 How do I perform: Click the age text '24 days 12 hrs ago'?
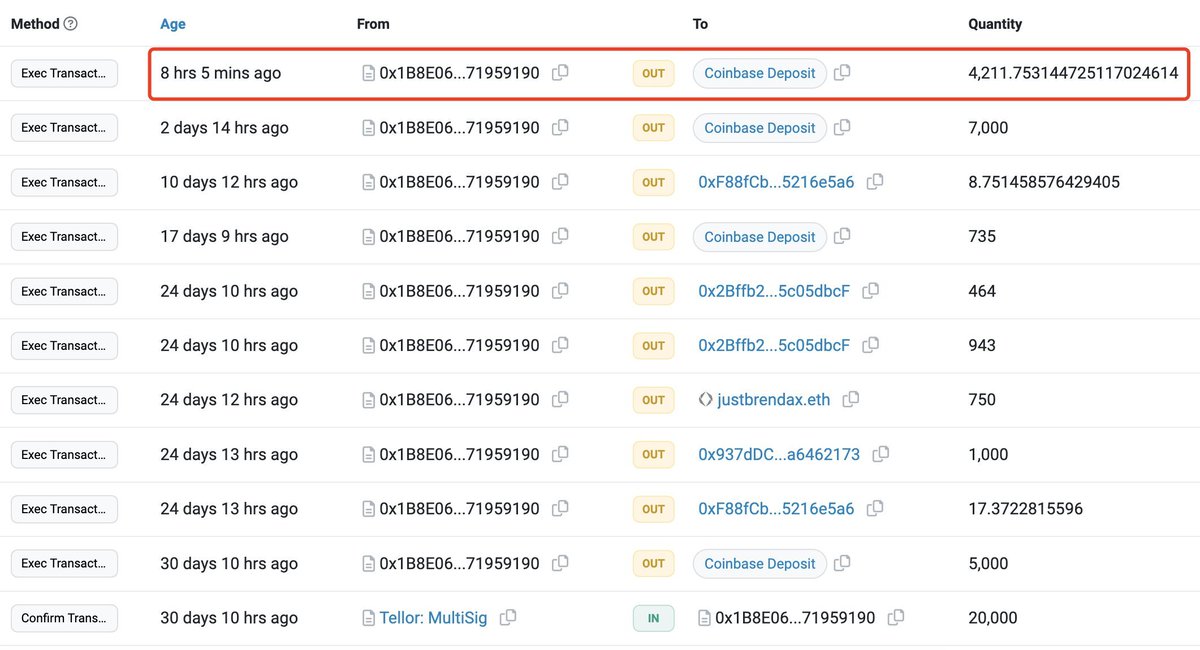[229, 400]
